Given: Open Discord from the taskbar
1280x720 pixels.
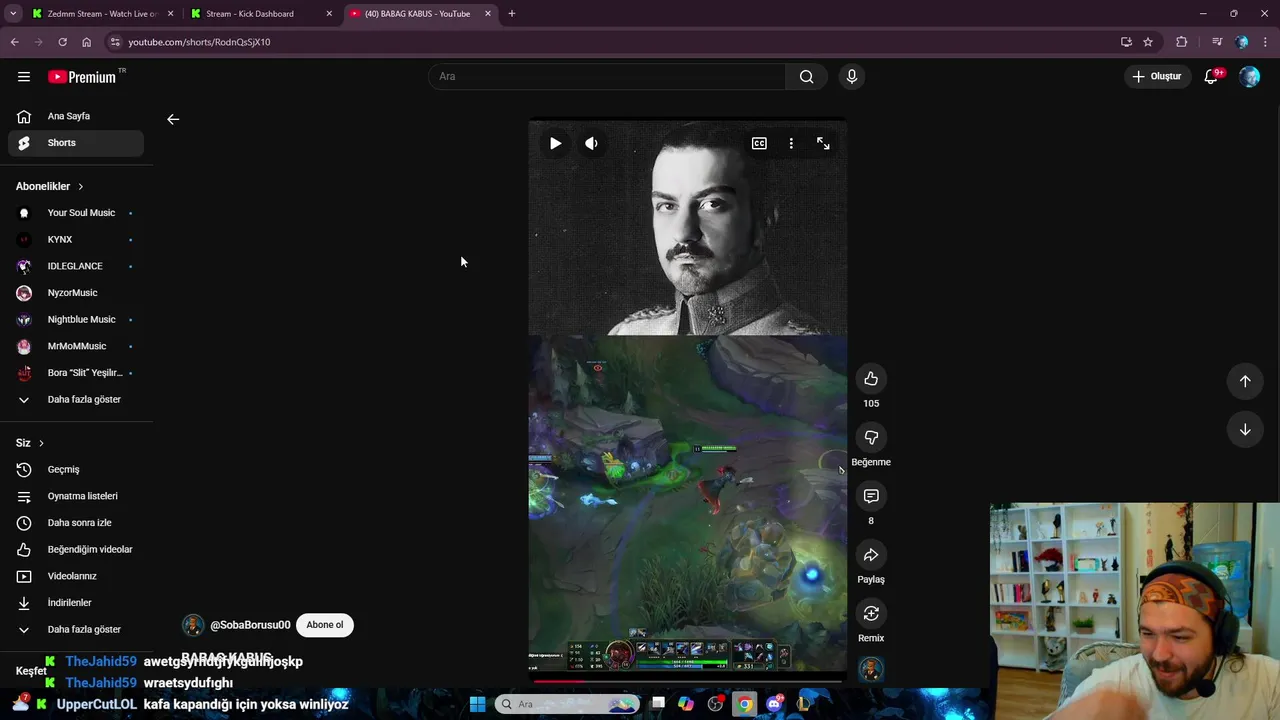Looking at the screenshot, I should (x=774, y=704).
